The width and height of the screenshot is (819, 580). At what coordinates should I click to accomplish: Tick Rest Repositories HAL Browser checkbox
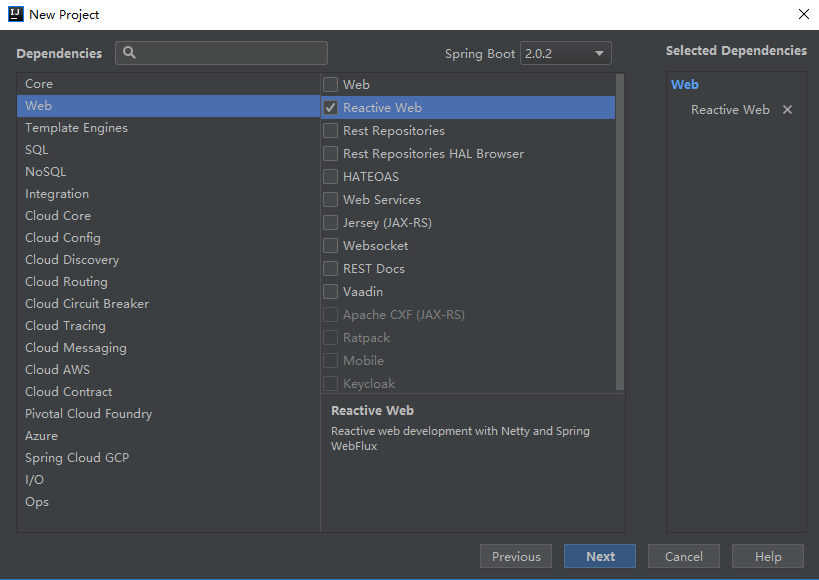(330, 153)
